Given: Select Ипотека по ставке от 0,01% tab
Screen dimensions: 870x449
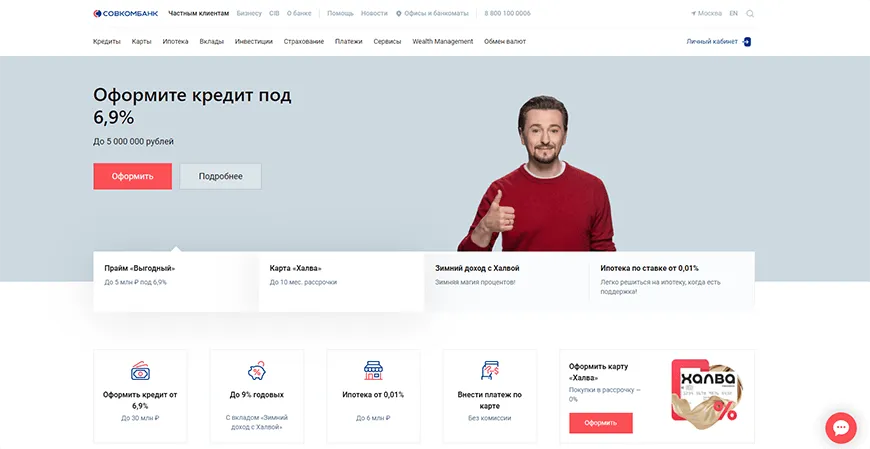Looking at the screenshot, I should [672, 281].
